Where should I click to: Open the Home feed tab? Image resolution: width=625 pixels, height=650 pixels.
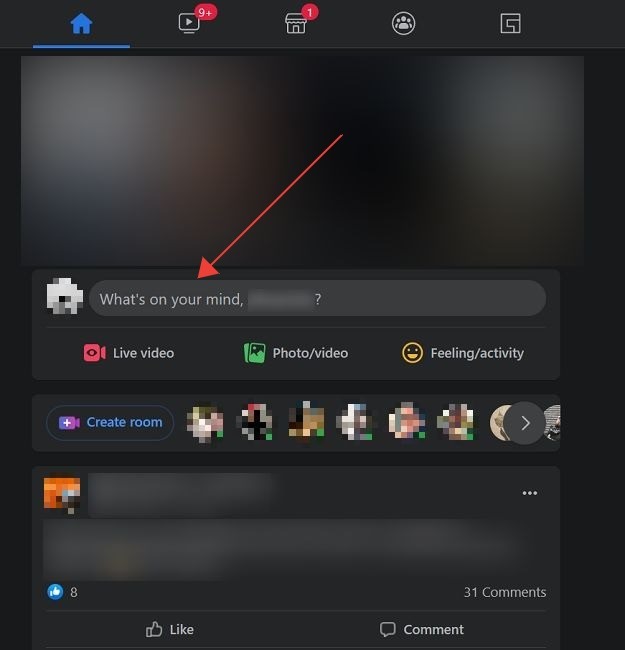(81, 24)
